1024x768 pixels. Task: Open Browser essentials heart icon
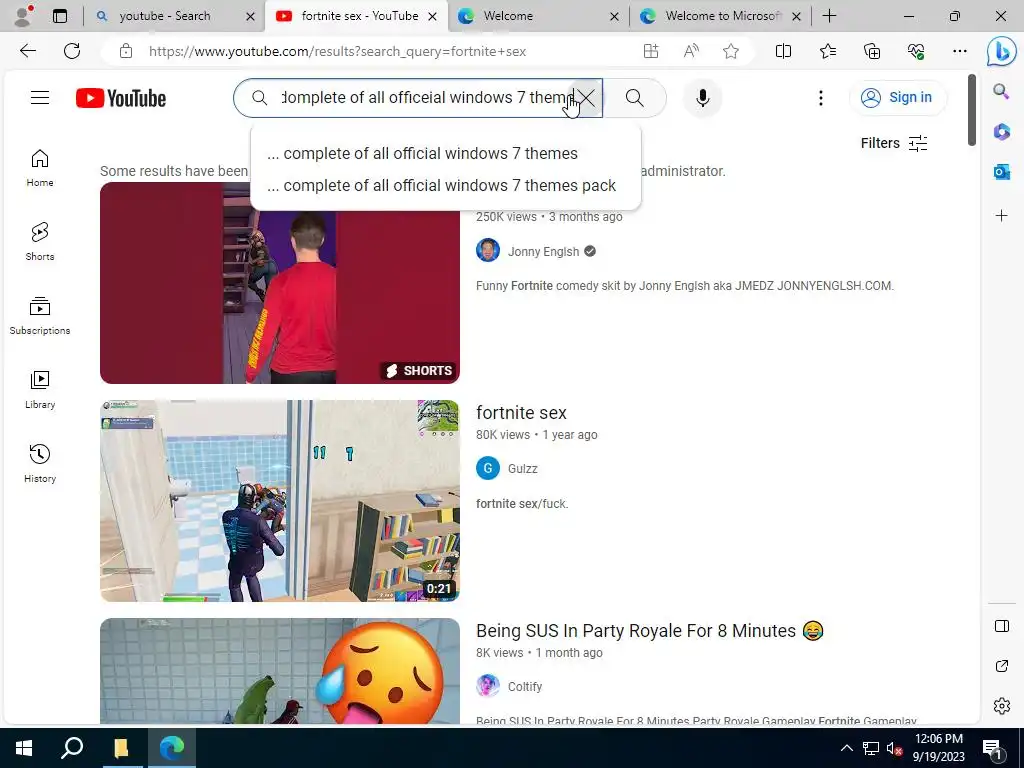pyautogui.click(x=916, y=51)
